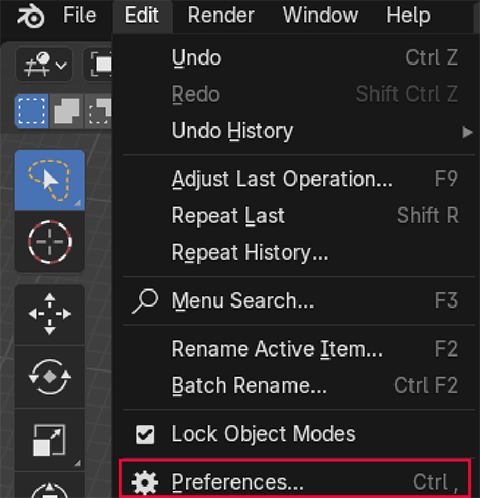Select the Scale tool
This screenshot has width=480, height=498.
click(50, 439)
